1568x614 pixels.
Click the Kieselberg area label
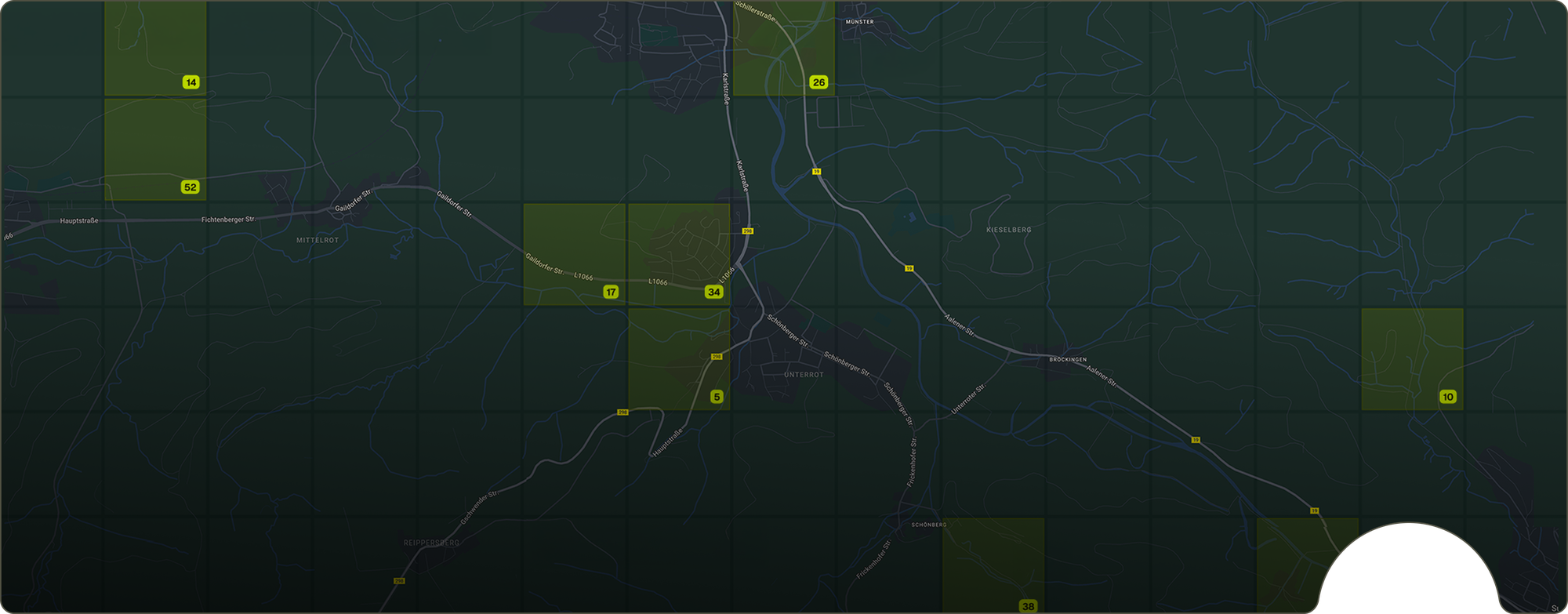click(1009, 230)
